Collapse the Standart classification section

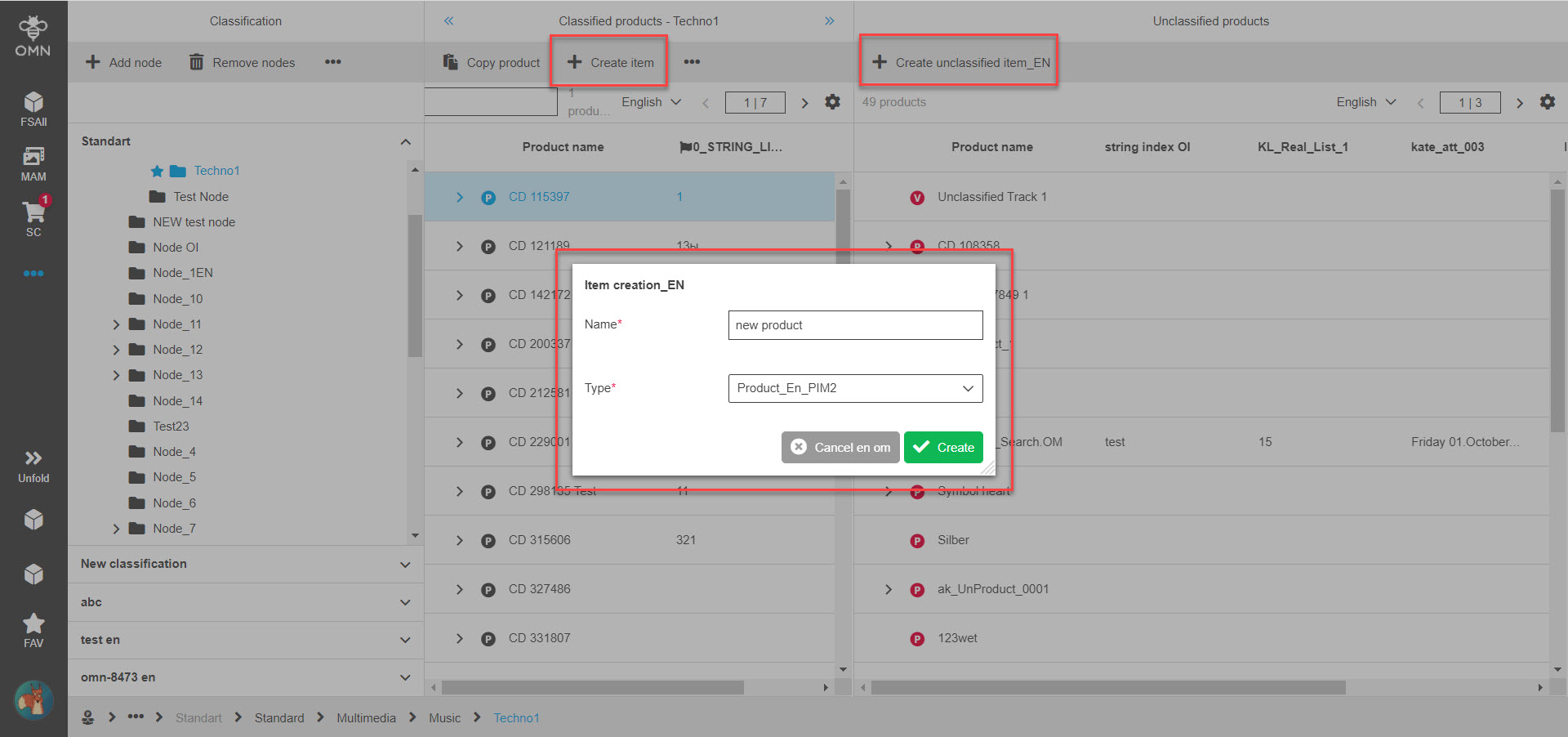tap(405, 141)
